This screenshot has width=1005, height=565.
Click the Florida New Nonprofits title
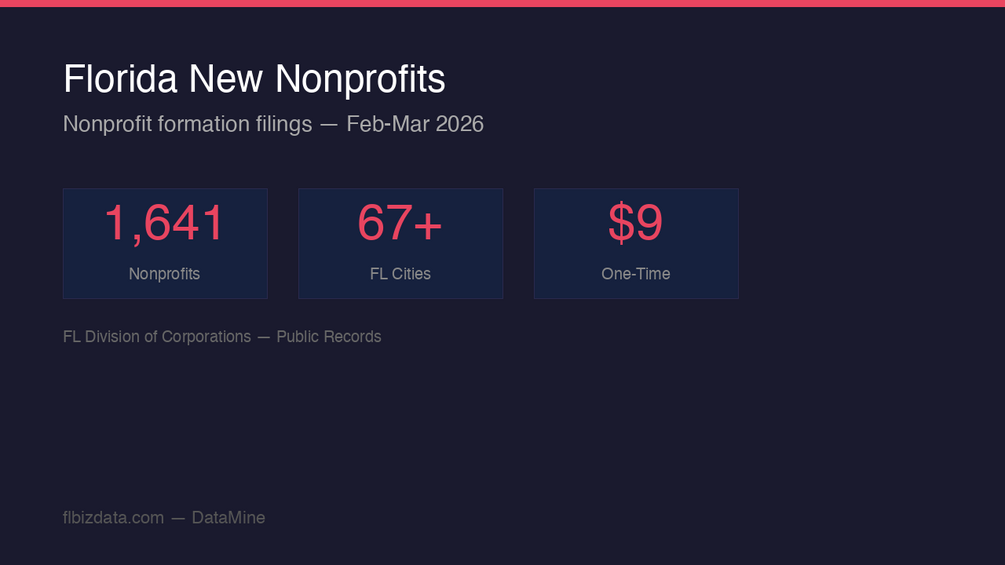254,79
